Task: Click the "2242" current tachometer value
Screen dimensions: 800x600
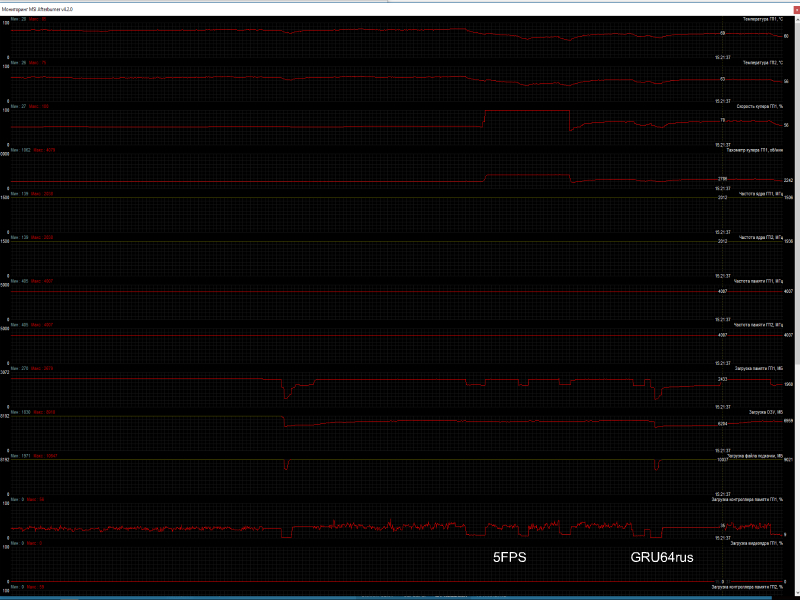Action: [x=788, y=180]
